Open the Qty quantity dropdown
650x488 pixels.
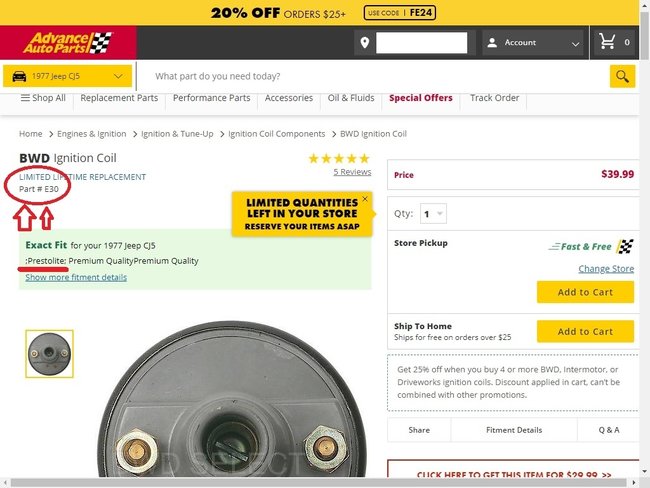coord(433,214)
